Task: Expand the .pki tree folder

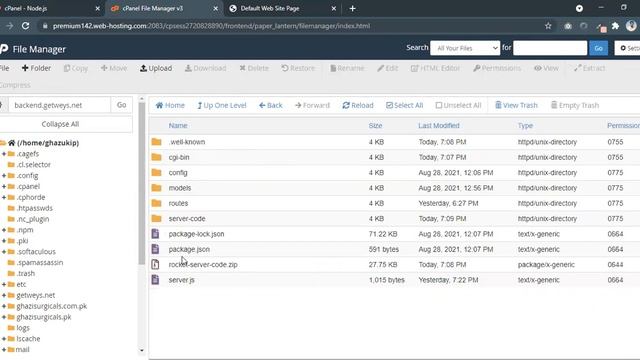Action: pos(4,241)
